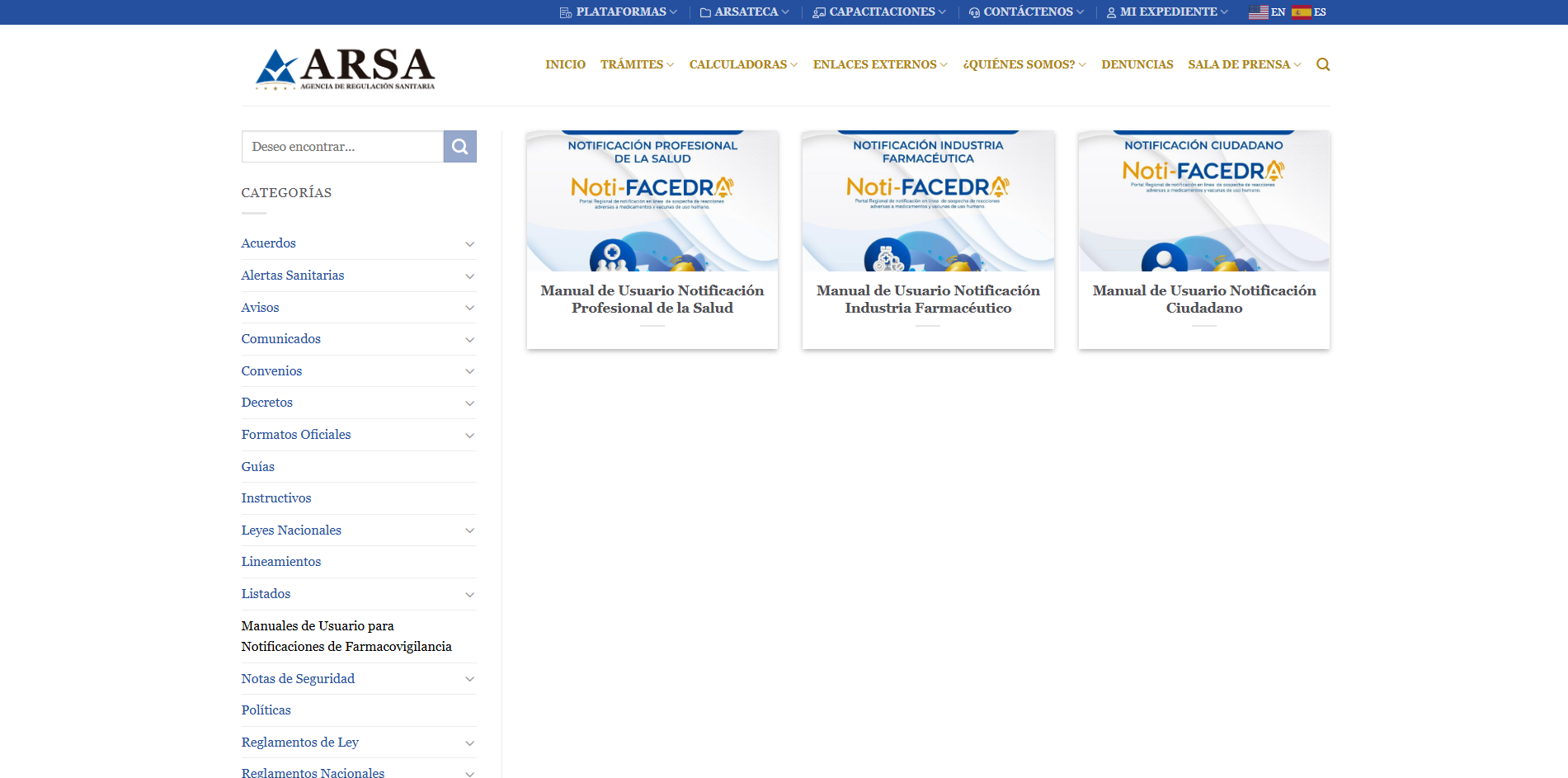This screenshot has height=778, width=1568.
Task: Open the Notificación Ciudadano thumbnail
Action: tap(1204, 200)
